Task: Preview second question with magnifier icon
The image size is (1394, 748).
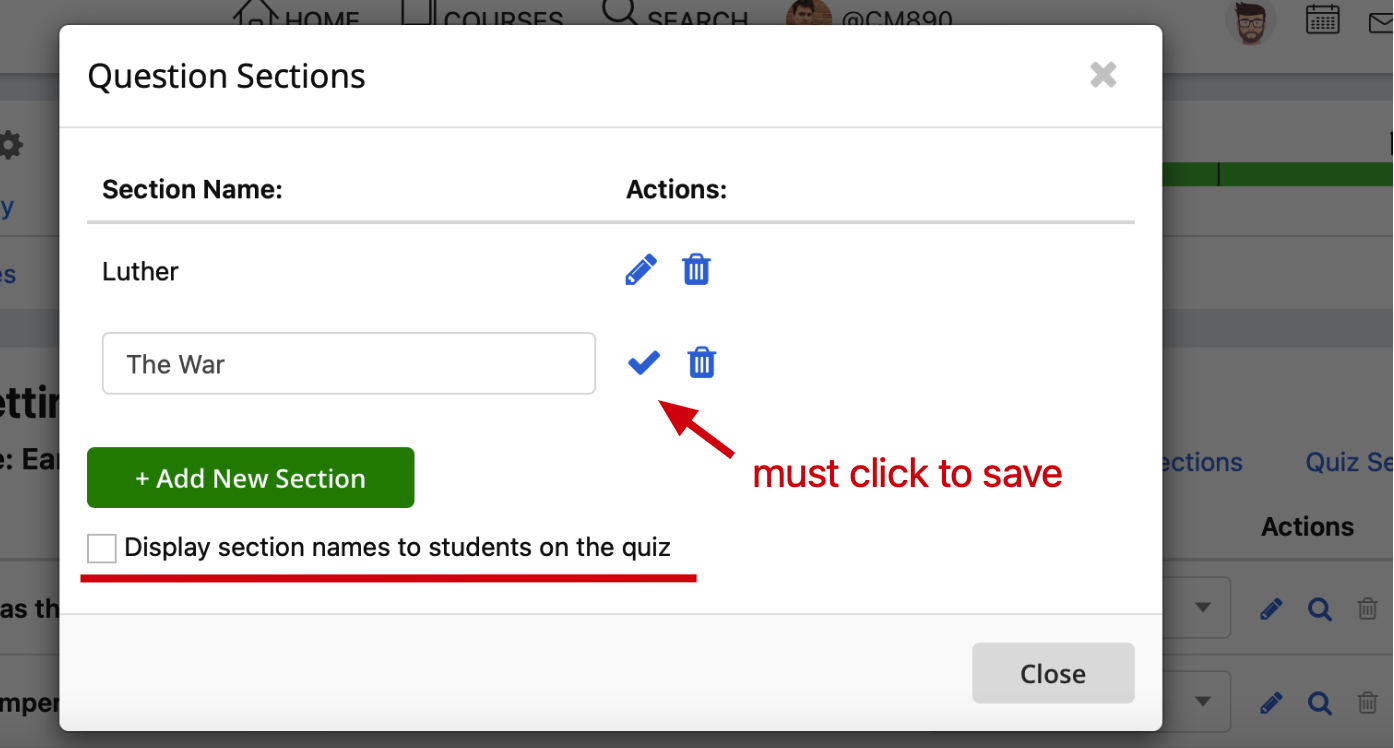Action: click(1320, 703)
